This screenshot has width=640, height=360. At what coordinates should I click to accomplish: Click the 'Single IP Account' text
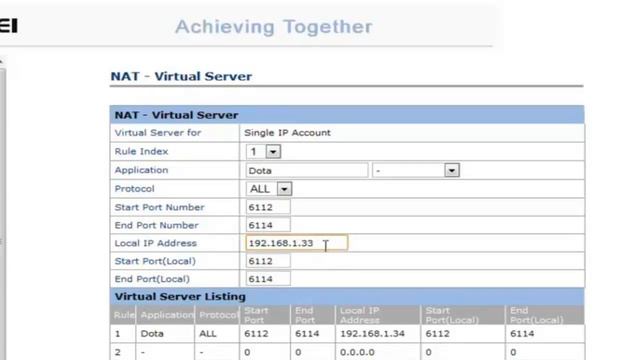point(287,133)
